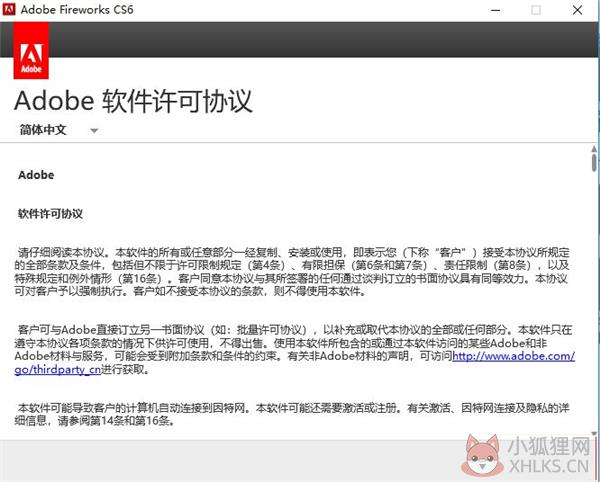Click the dropdown arrow beside 简体中文
The width and height of the screenshot is (600, 482).
94,131
